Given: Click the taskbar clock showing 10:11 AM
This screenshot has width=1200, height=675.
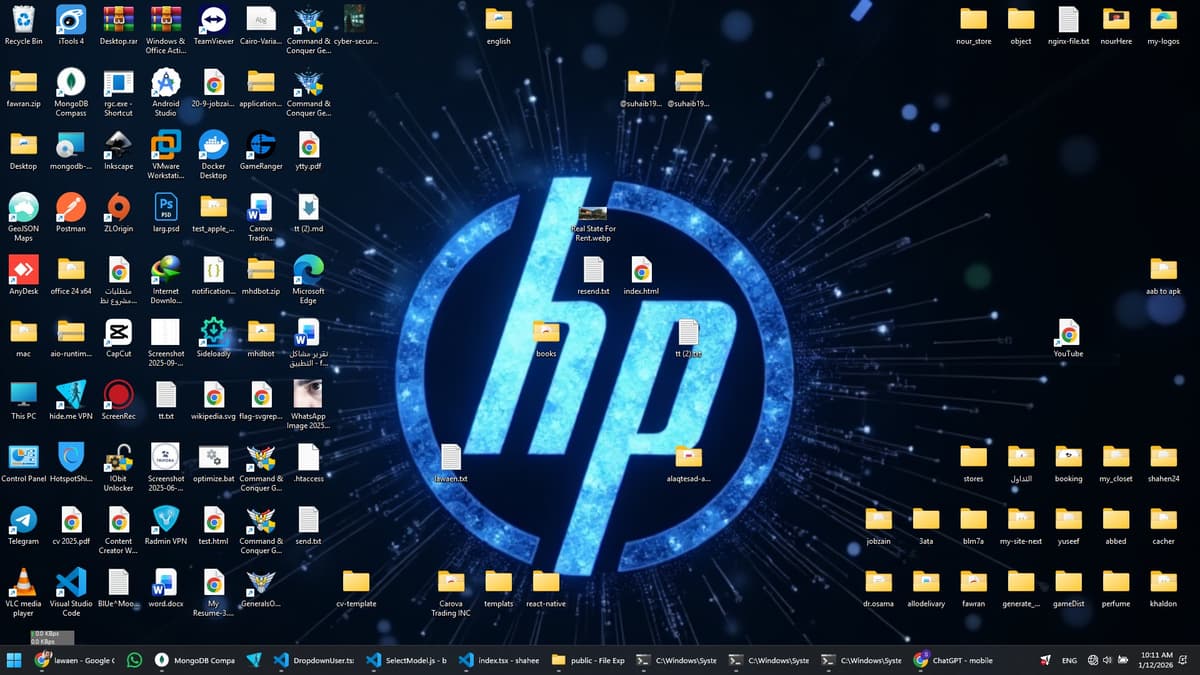Looking at the screenshot, I should (x=1155, y=660).
